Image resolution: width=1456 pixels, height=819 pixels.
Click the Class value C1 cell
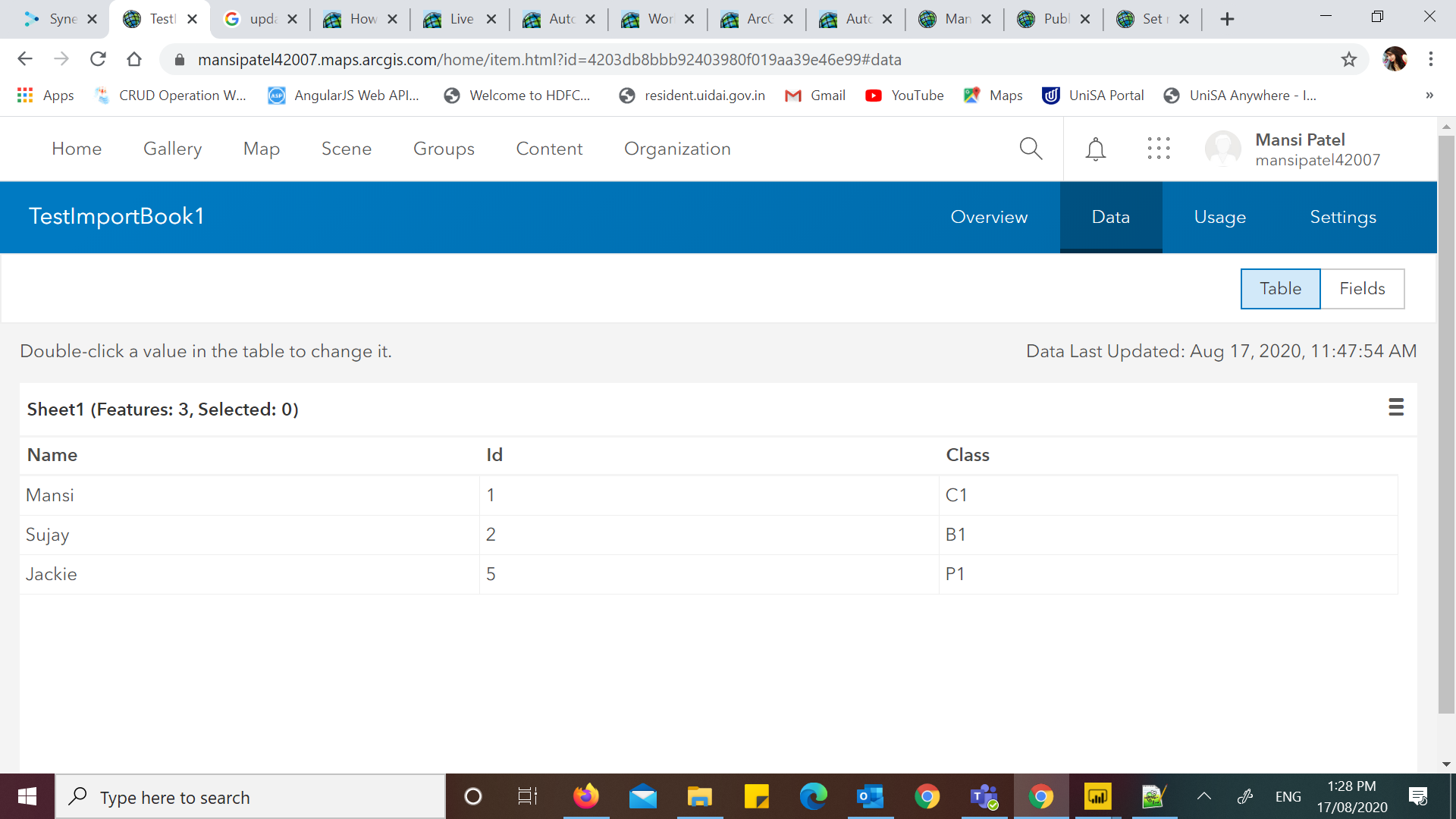click(1169, 495)
